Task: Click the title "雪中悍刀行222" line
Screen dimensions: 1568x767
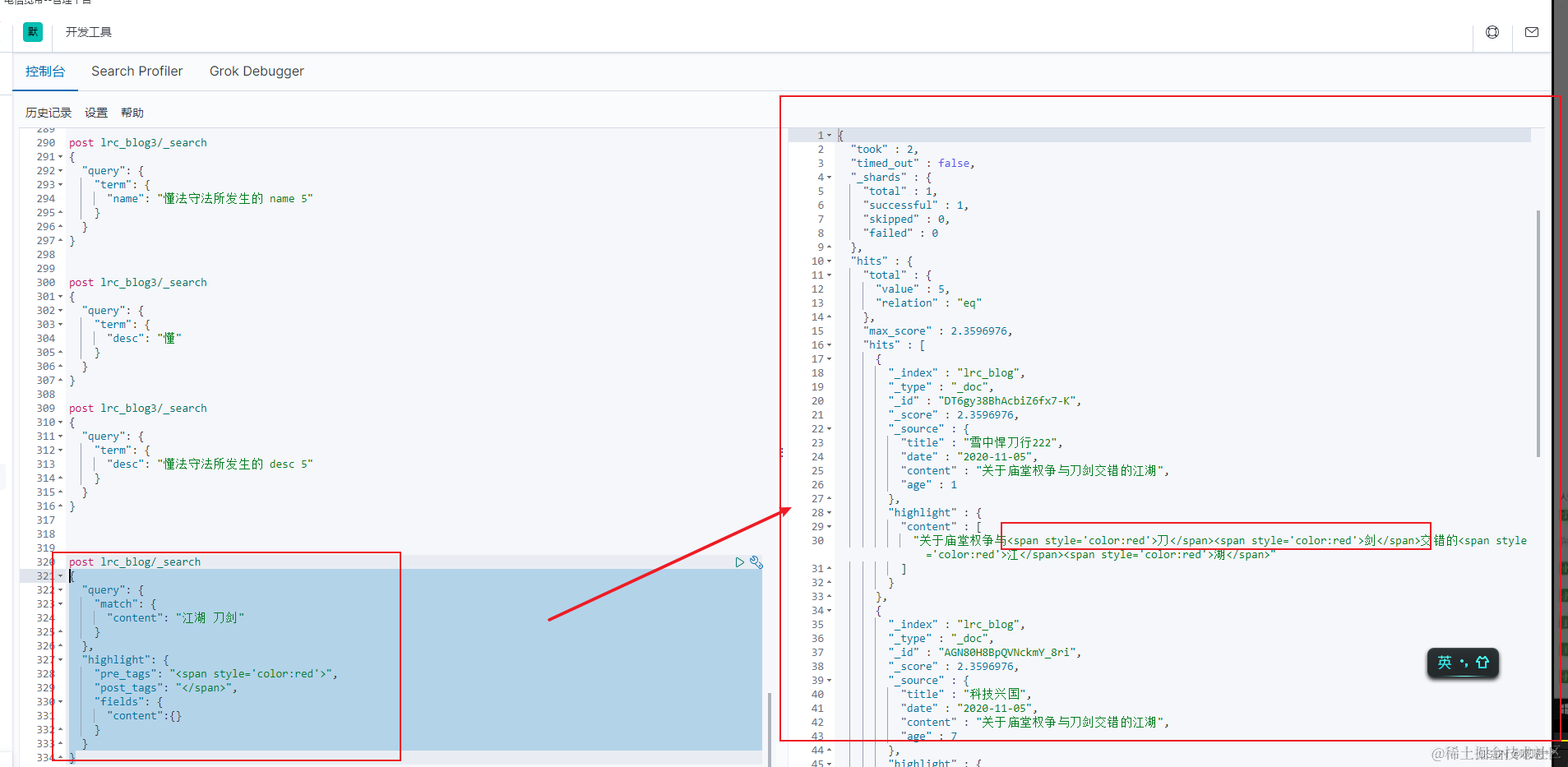Action: tap(982, 443)
